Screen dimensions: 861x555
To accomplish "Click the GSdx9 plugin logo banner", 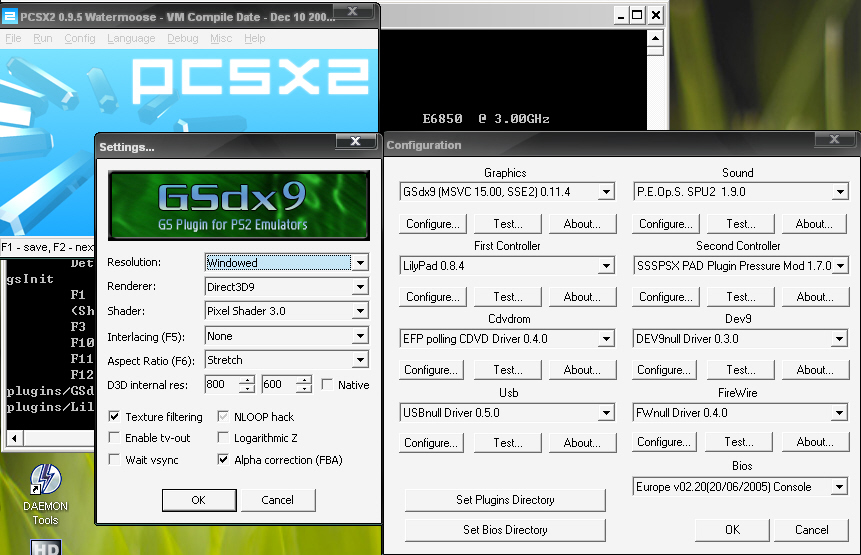I will click(x=239, y=205).
